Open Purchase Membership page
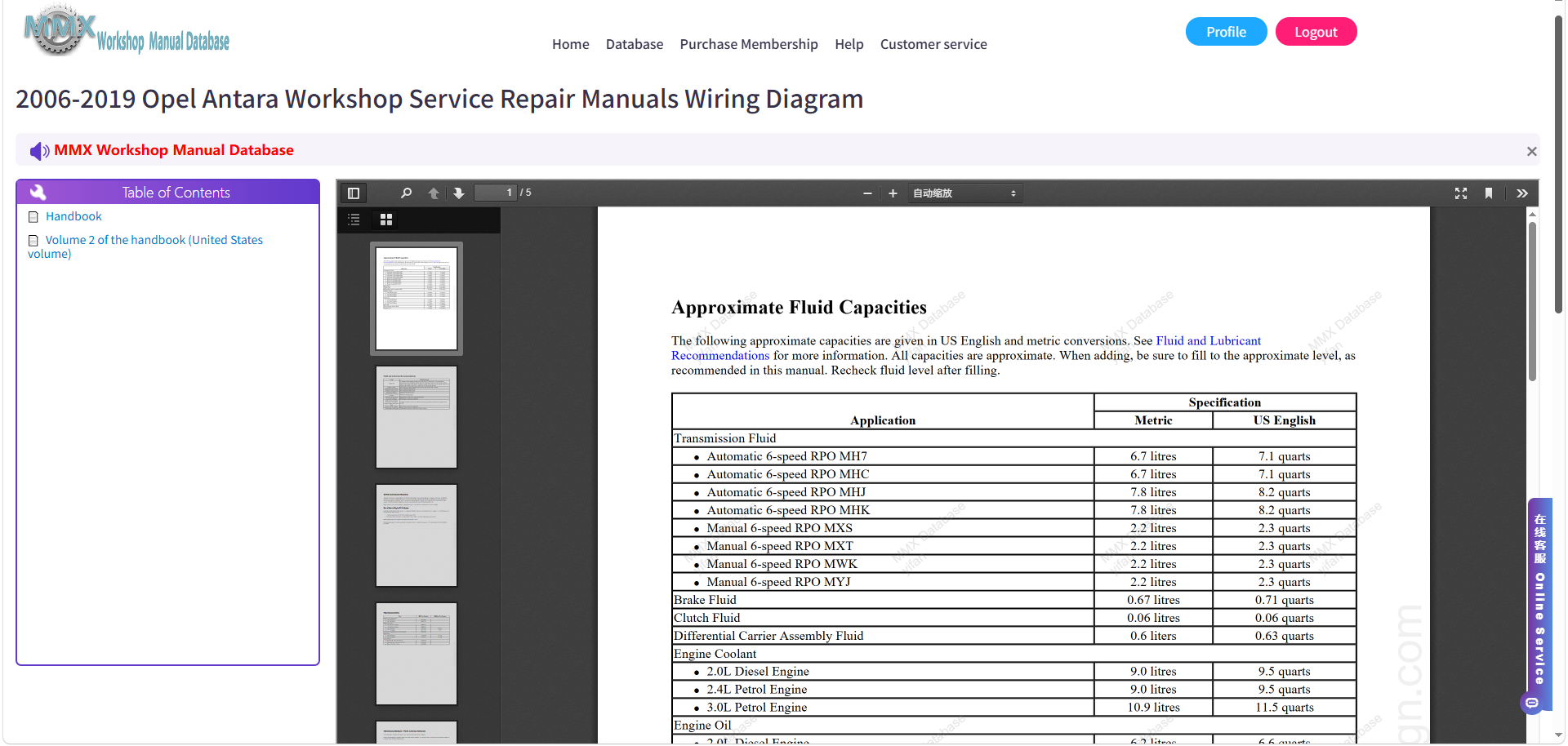Screen dimensions: 1568x746 tap(749, 44)
